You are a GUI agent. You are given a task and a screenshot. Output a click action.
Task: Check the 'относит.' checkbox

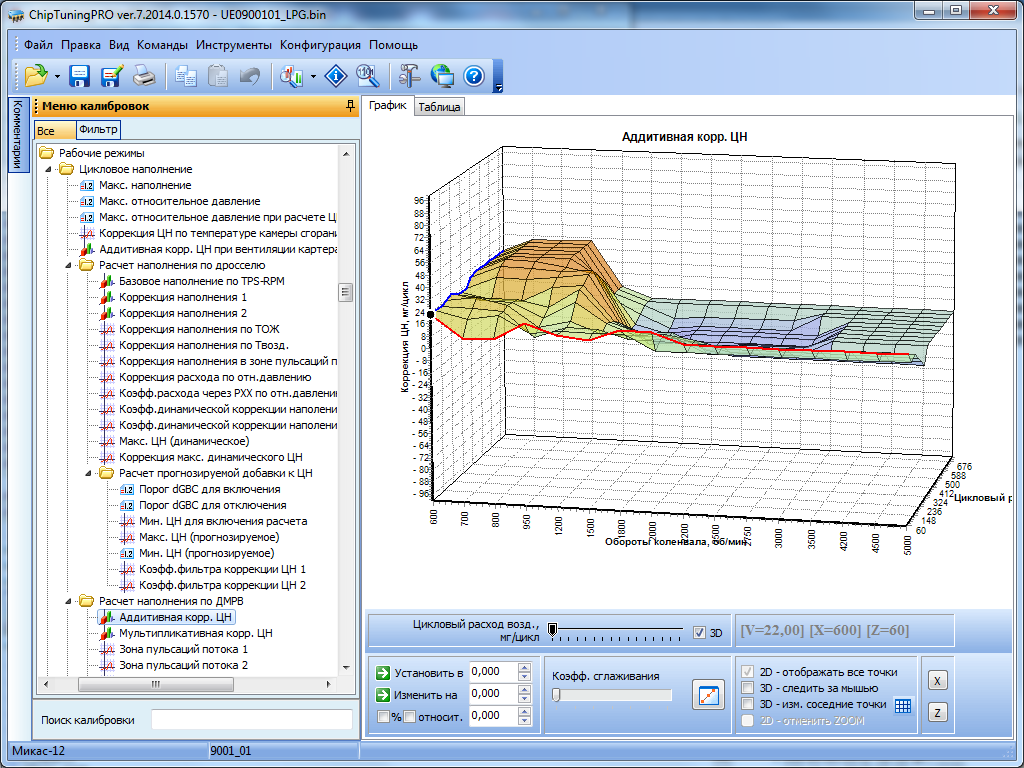pos(409,716)
